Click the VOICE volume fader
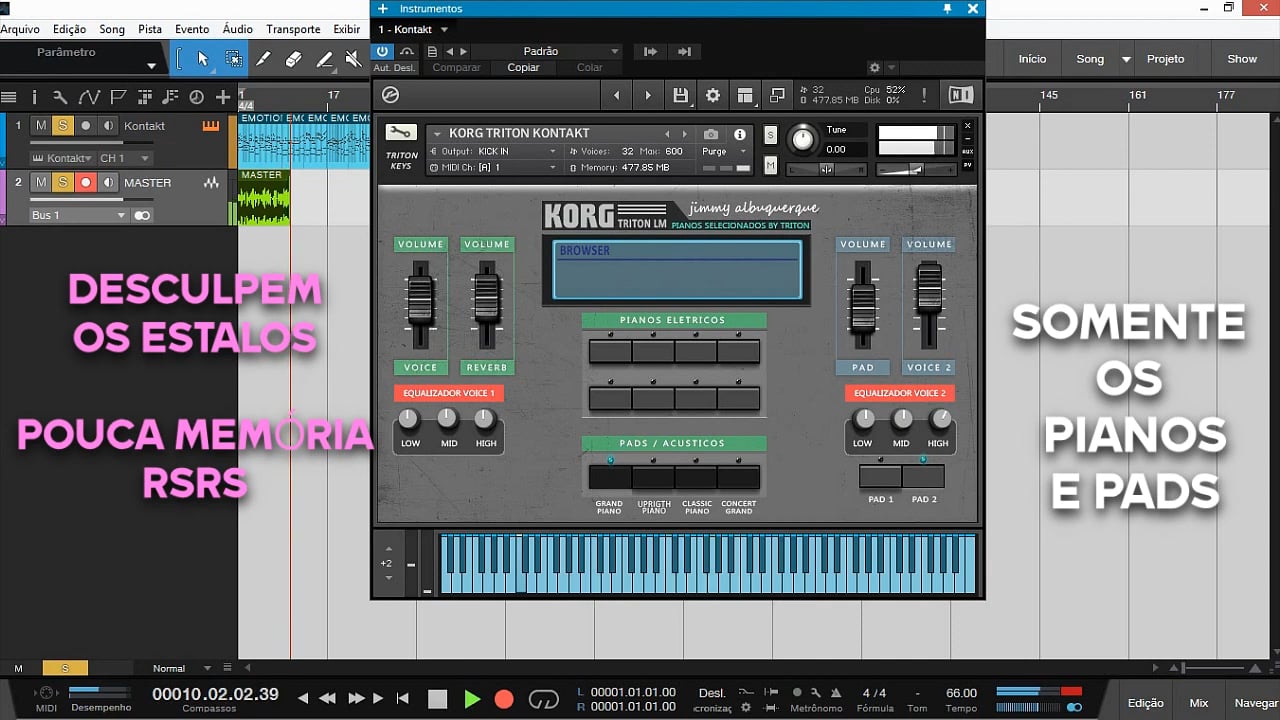Screen dimensions: 1280x720 [420, 299]
